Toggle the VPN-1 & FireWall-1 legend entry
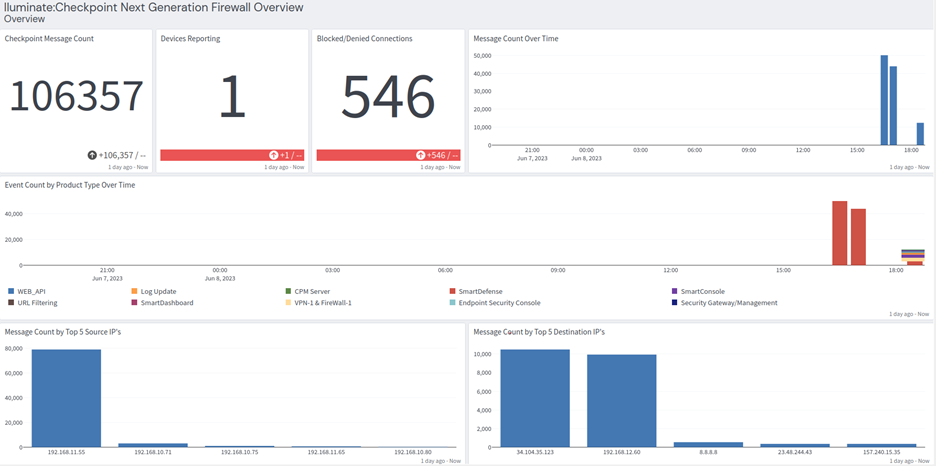The image size is (936, 466). [322, 302]
